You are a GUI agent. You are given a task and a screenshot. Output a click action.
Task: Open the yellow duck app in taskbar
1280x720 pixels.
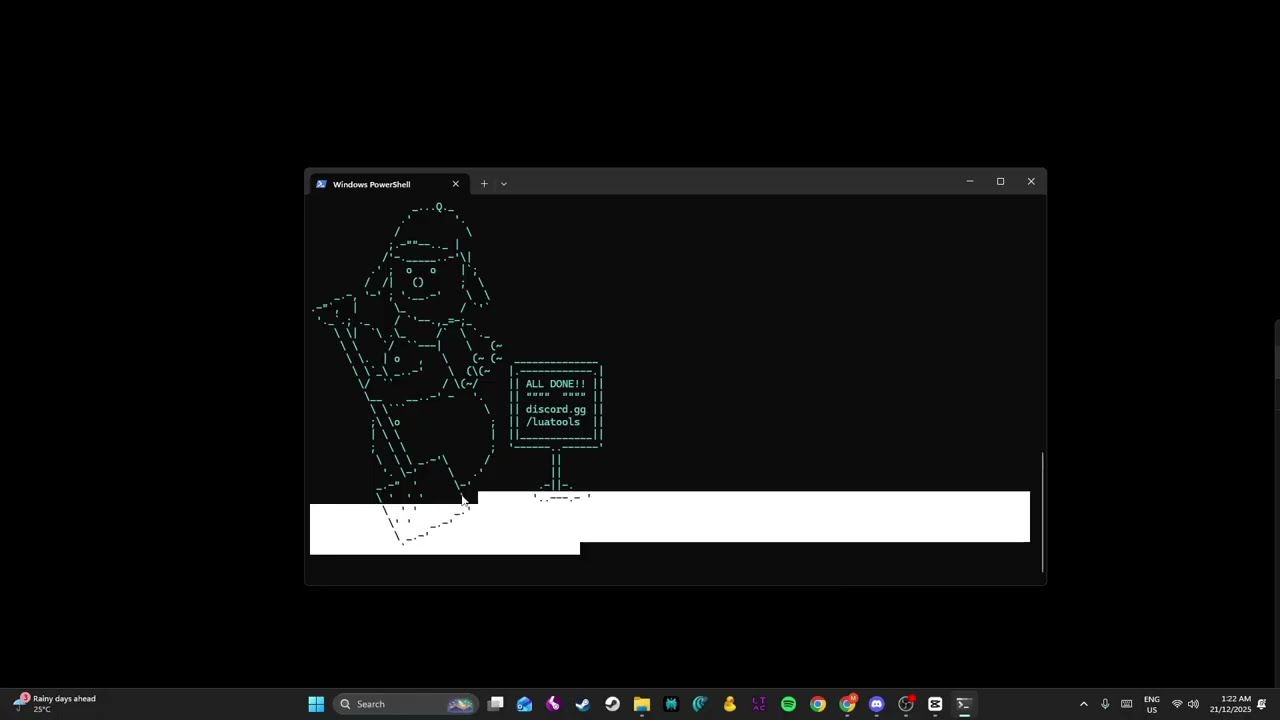[730, 704]
